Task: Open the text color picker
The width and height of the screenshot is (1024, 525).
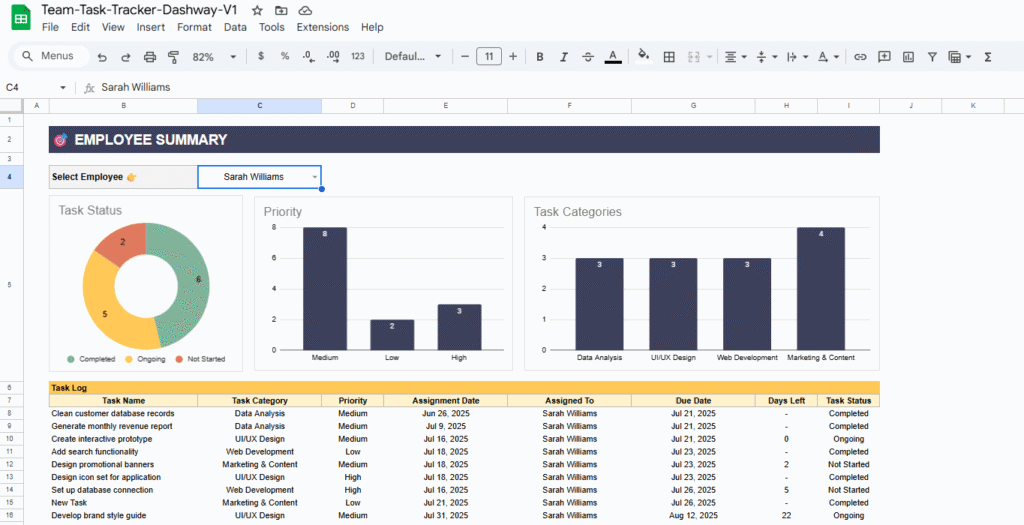Action: click(613, 57)
